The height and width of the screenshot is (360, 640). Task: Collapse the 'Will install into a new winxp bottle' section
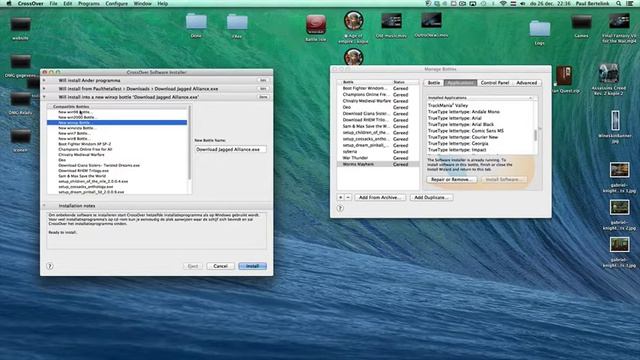click(44, 97)
